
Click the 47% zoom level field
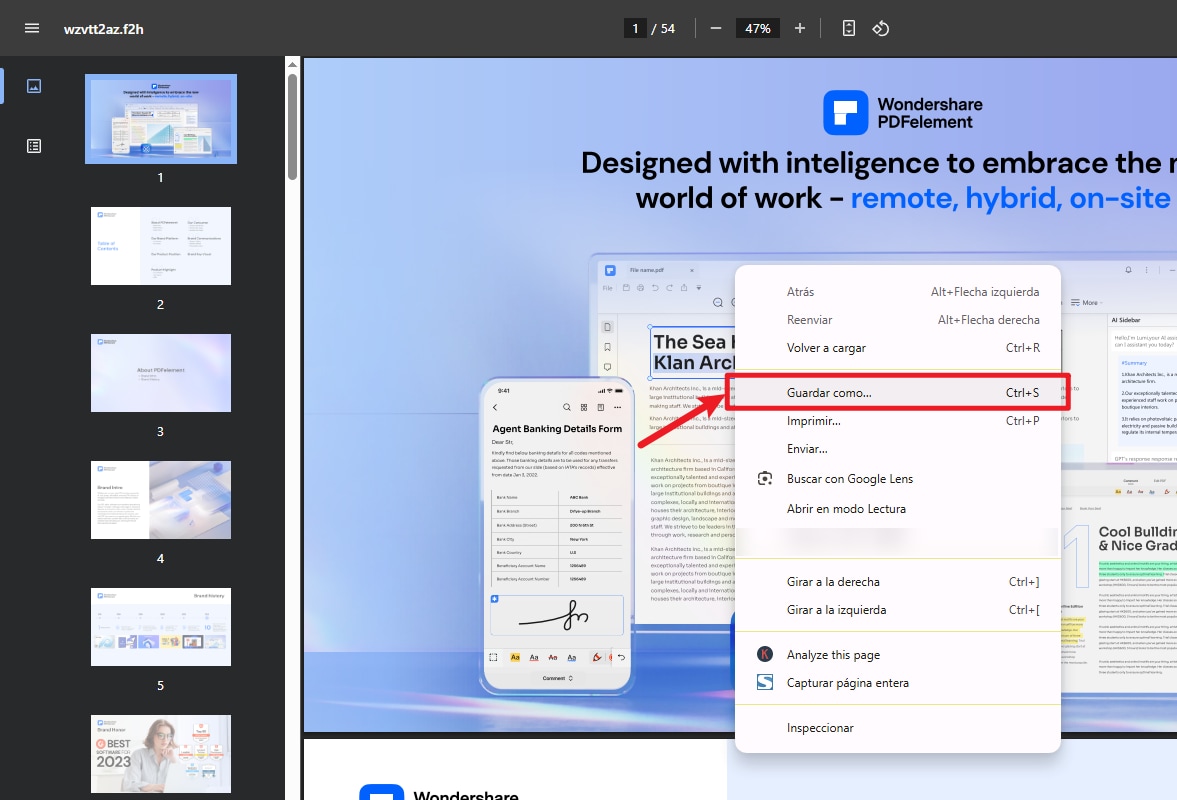pos(757,29)
